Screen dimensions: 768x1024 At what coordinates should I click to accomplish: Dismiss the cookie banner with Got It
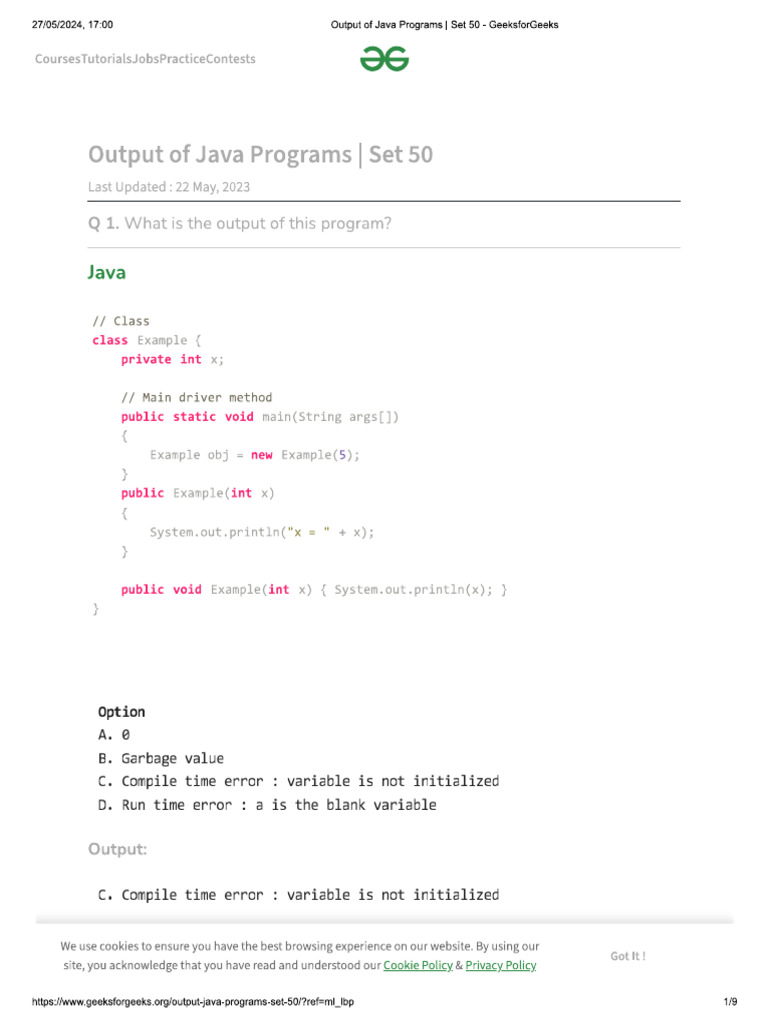tap(628, 956)
